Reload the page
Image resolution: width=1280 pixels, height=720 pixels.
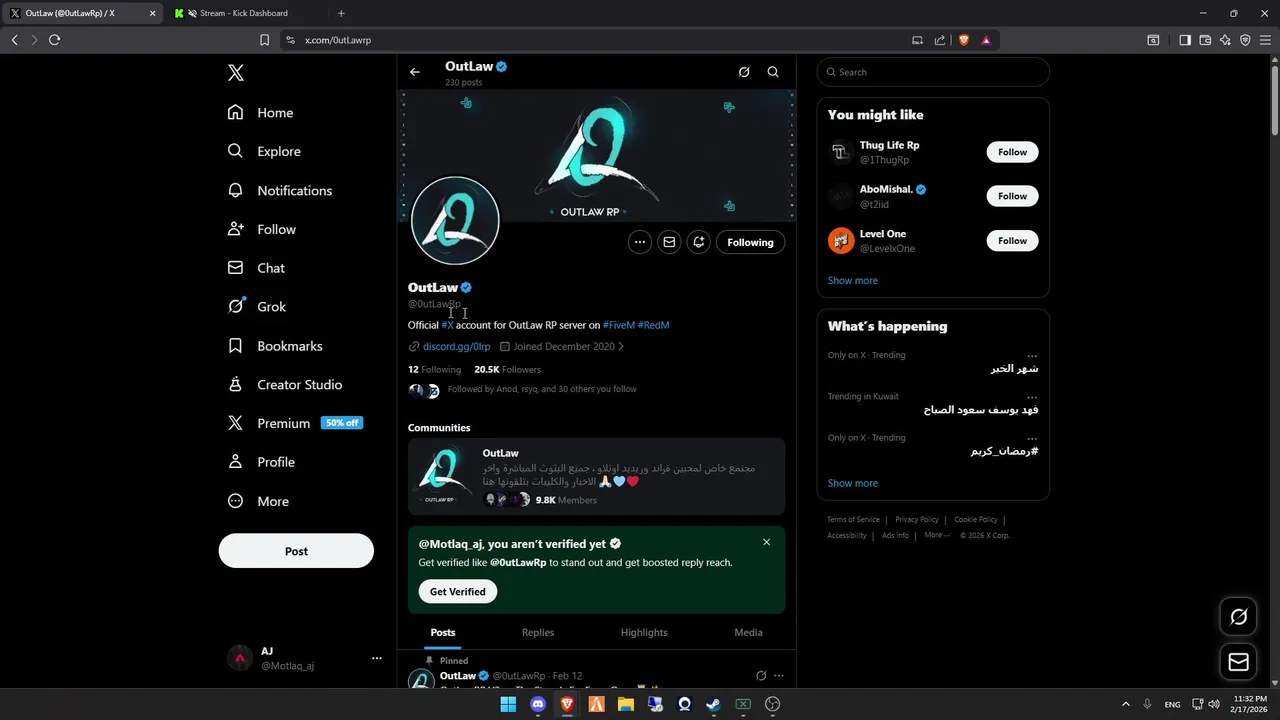[54, 40]
